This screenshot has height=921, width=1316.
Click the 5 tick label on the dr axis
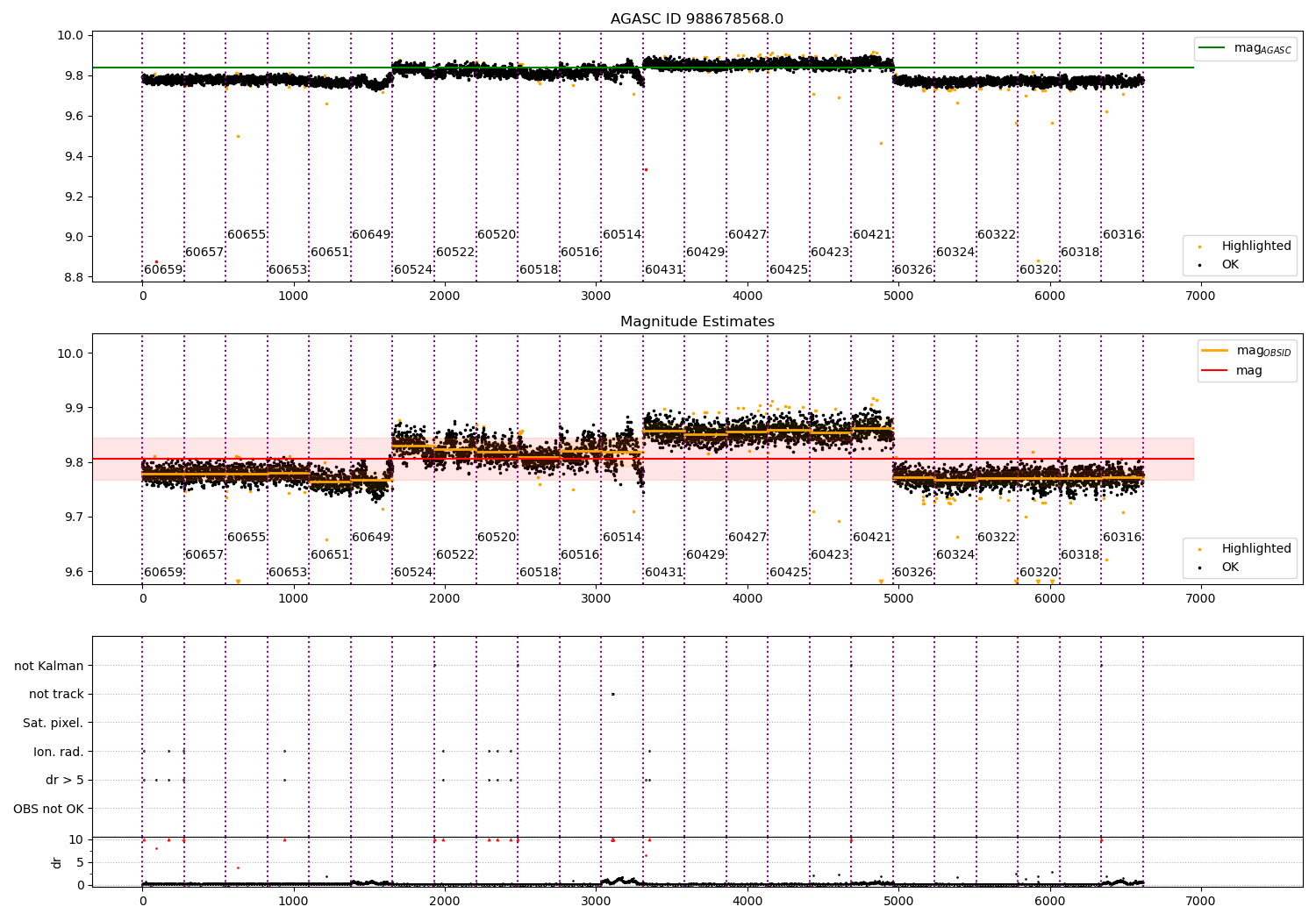[81, 862]
